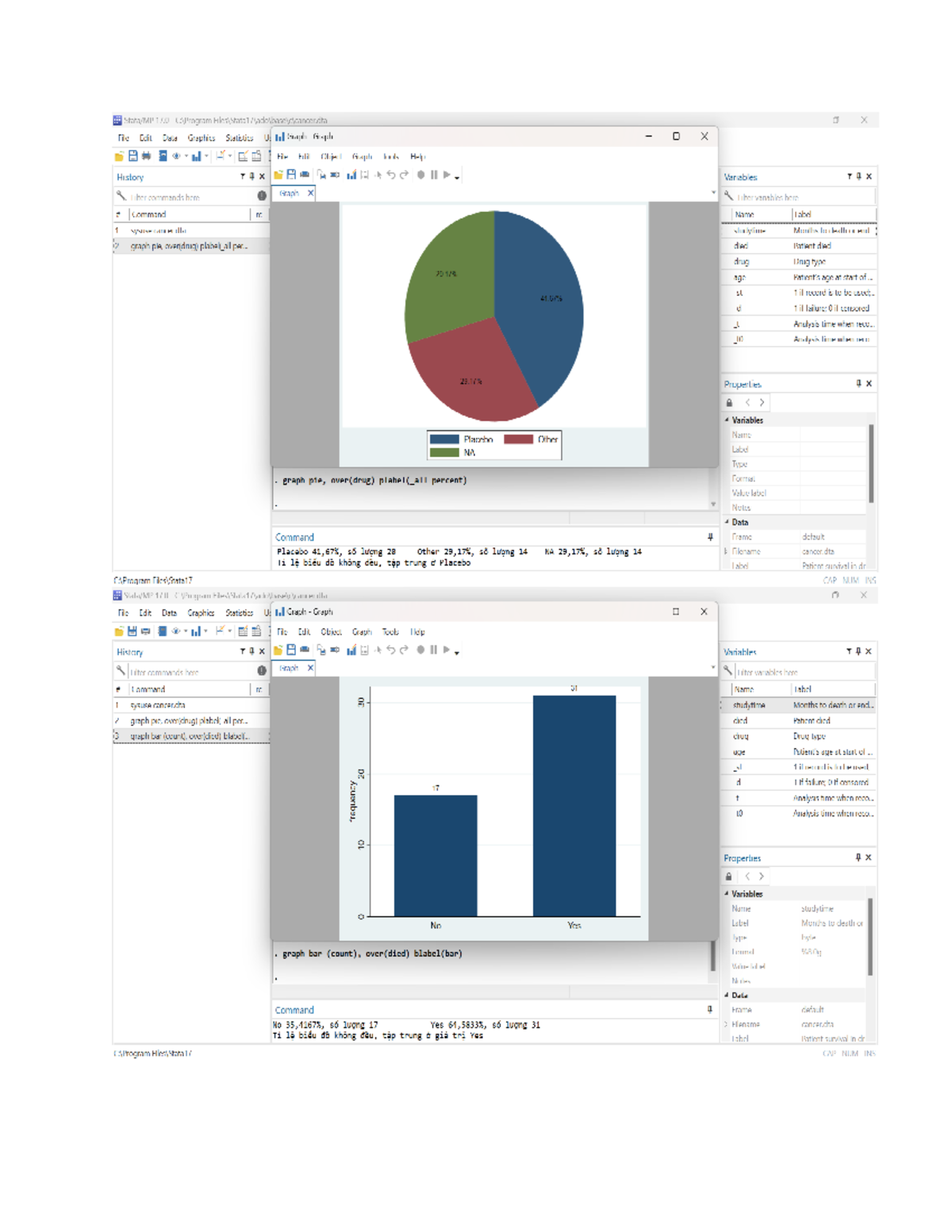Record button in bar chart Graph window toolbar

[x=420, y=650]
